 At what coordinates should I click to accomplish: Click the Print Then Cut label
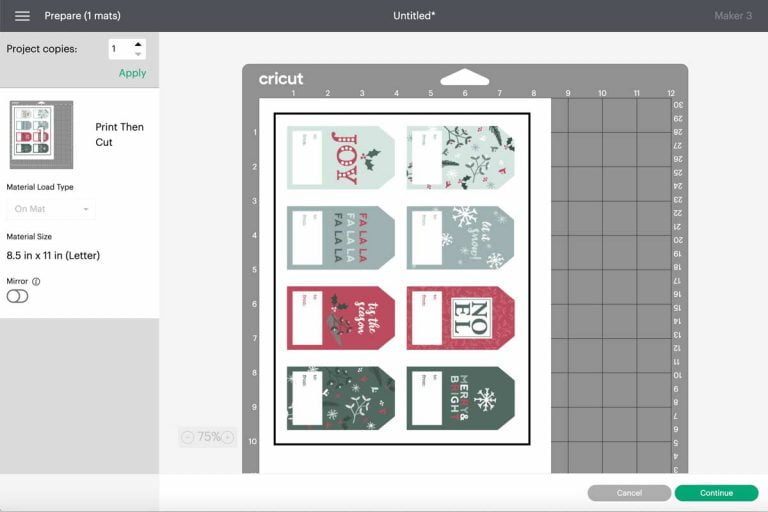(120, 134)
